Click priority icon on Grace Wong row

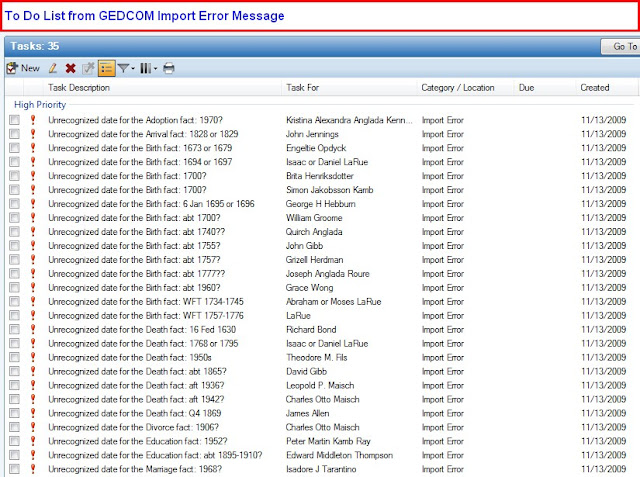tap(33, 288)
